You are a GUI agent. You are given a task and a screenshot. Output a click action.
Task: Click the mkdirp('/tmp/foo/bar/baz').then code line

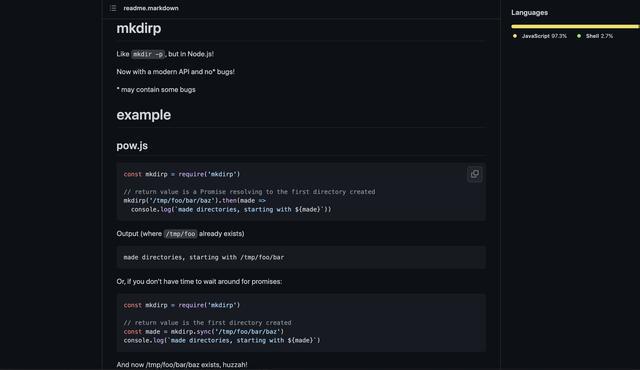point(195,201)
